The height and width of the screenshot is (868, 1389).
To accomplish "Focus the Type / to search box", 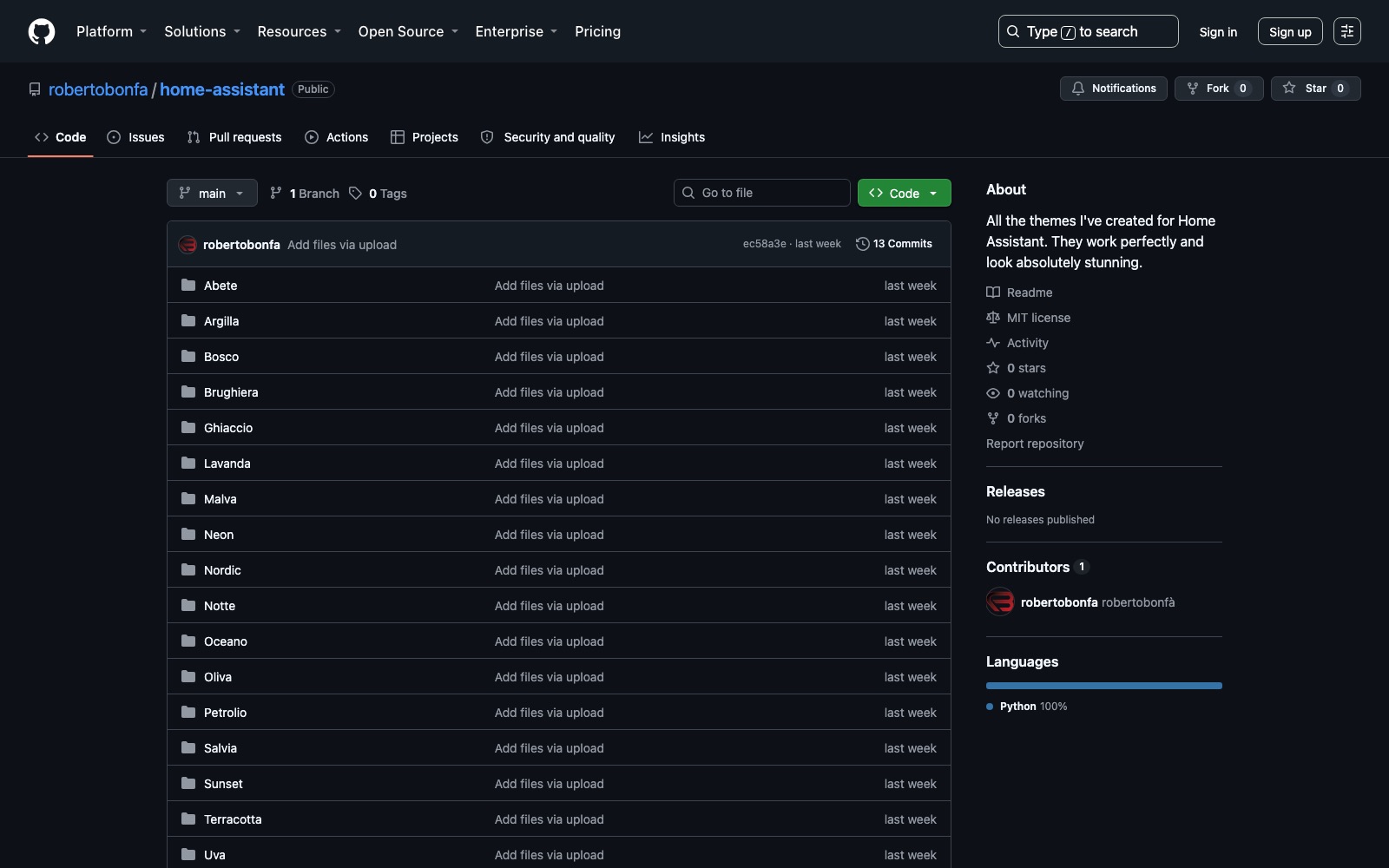I will click(x=1089, y=31).
